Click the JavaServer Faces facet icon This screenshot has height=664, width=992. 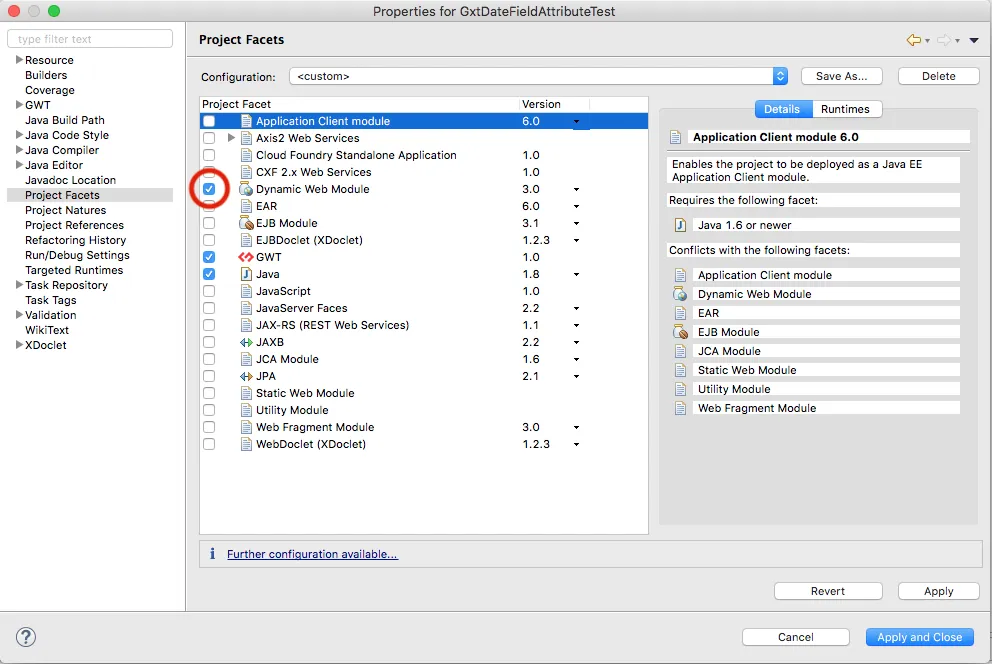point(246,308)
